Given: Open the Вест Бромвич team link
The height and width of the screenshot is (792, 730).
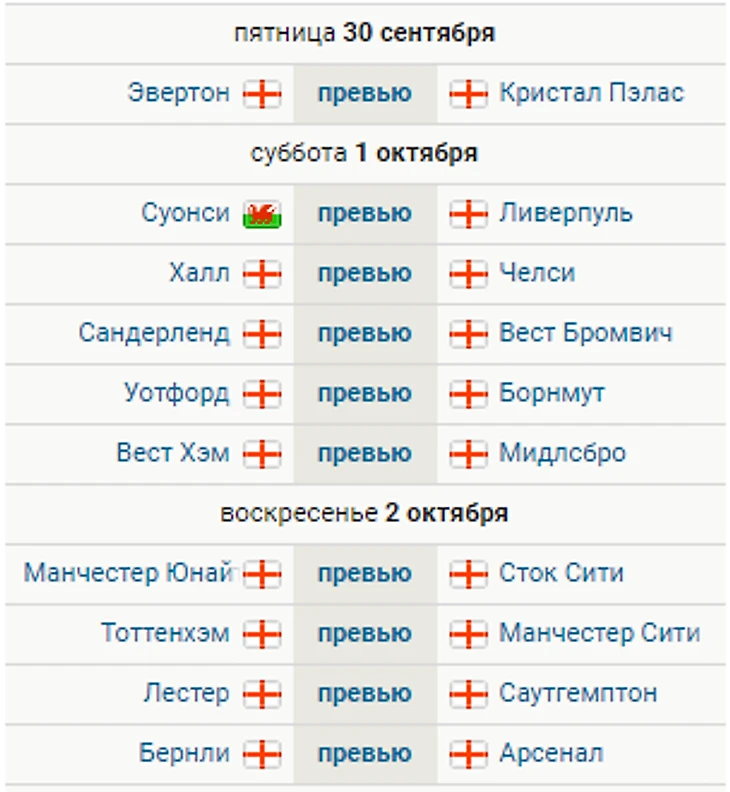Looking at the screenshot, I should (586, 333).
